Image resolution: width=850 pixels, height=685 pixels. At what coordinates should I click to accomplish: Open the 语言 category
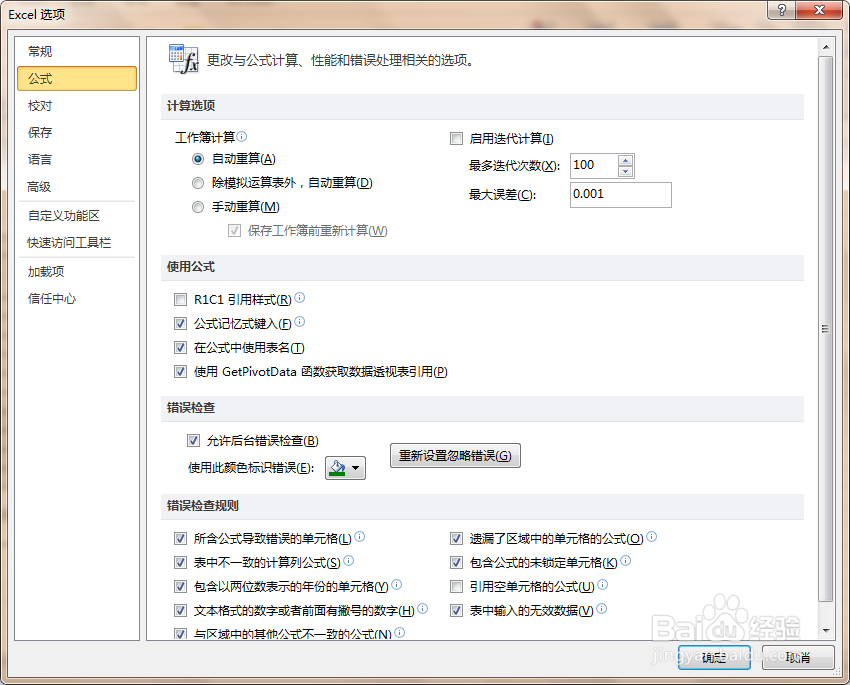(77, 160)
